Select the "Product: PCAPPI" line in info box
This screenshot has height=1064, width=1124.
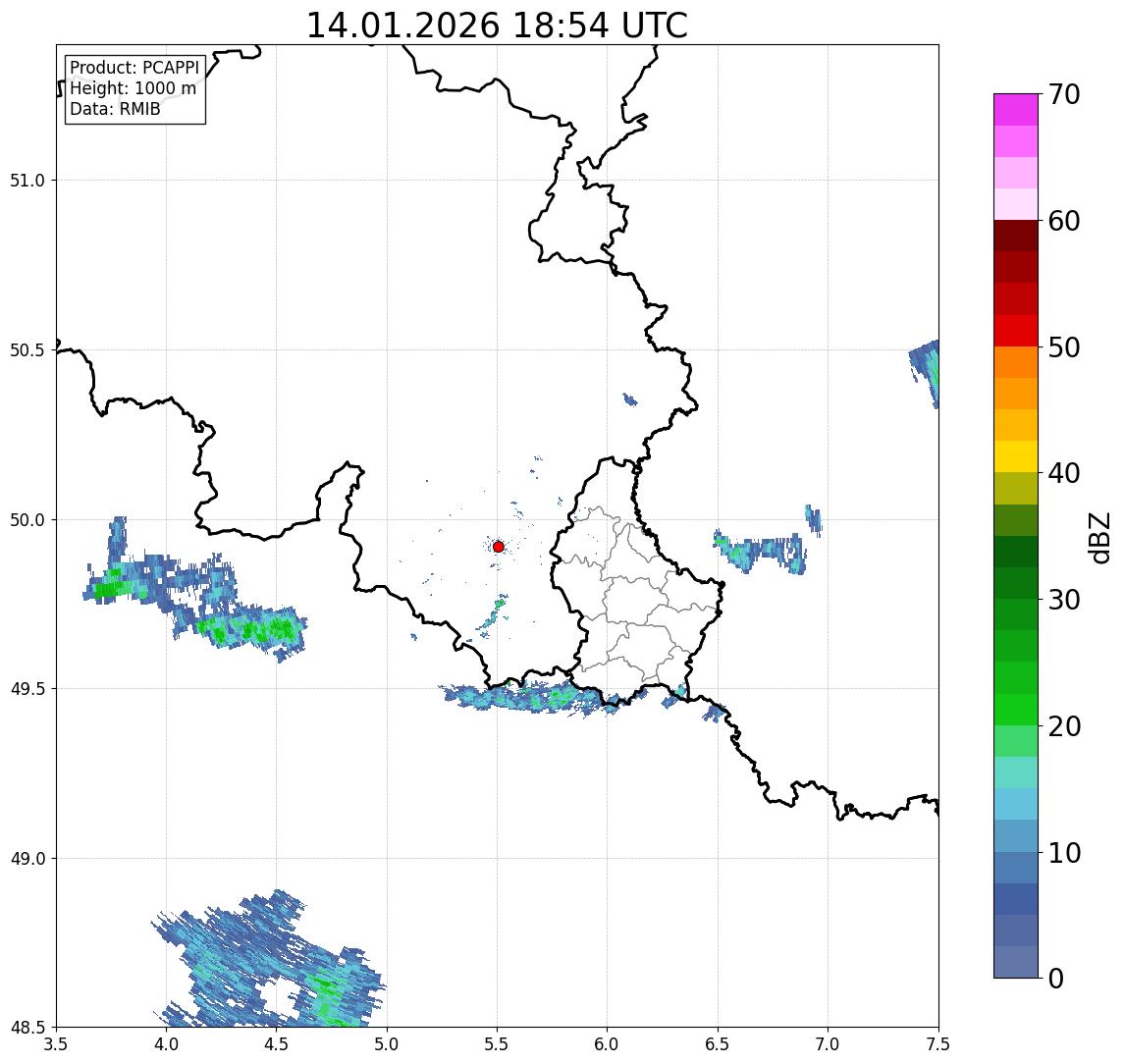pyautogui.click(x=134, y=68)
